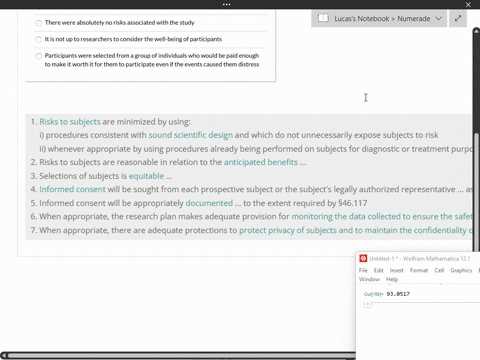The width and height of the screenshot is (480, 360).
Task: Click the left arrow of the horizontal scrollbar
Action: coord(4,355)
